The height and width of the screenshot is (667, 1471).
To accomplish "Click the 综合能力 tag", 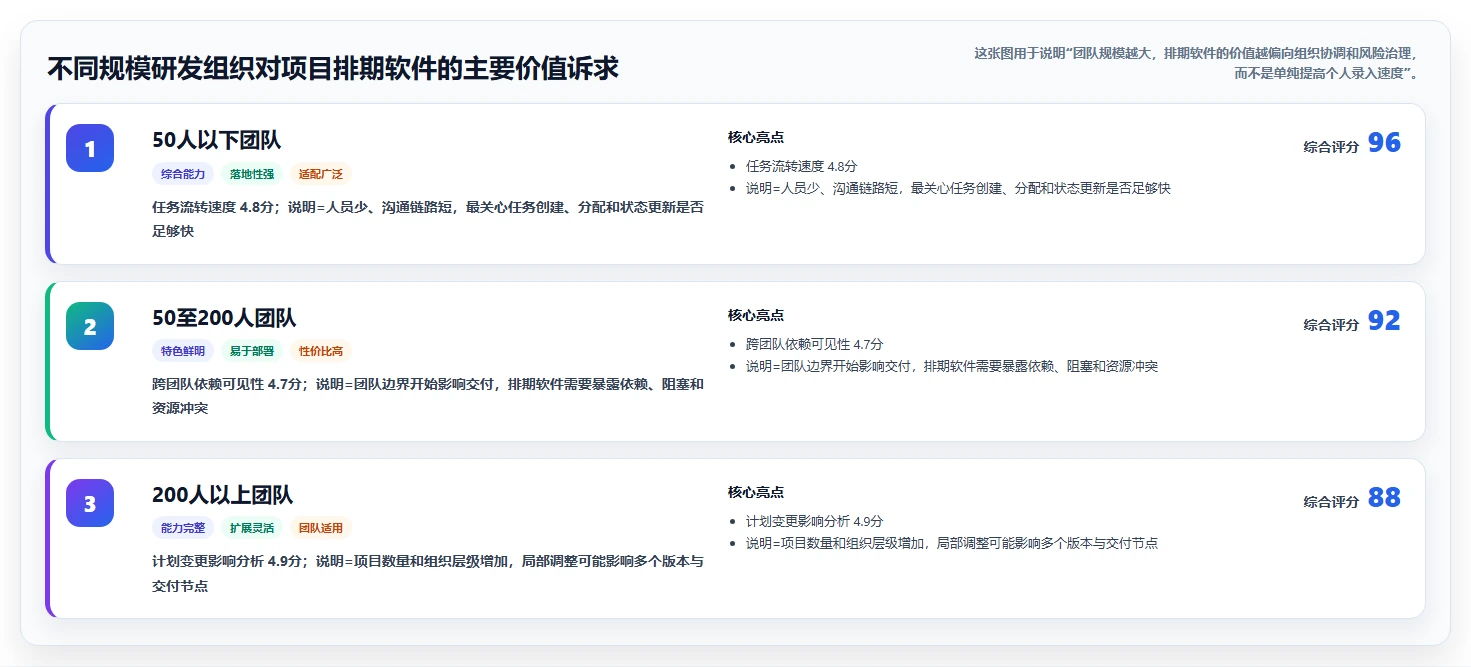I will [x=183, y=174].
